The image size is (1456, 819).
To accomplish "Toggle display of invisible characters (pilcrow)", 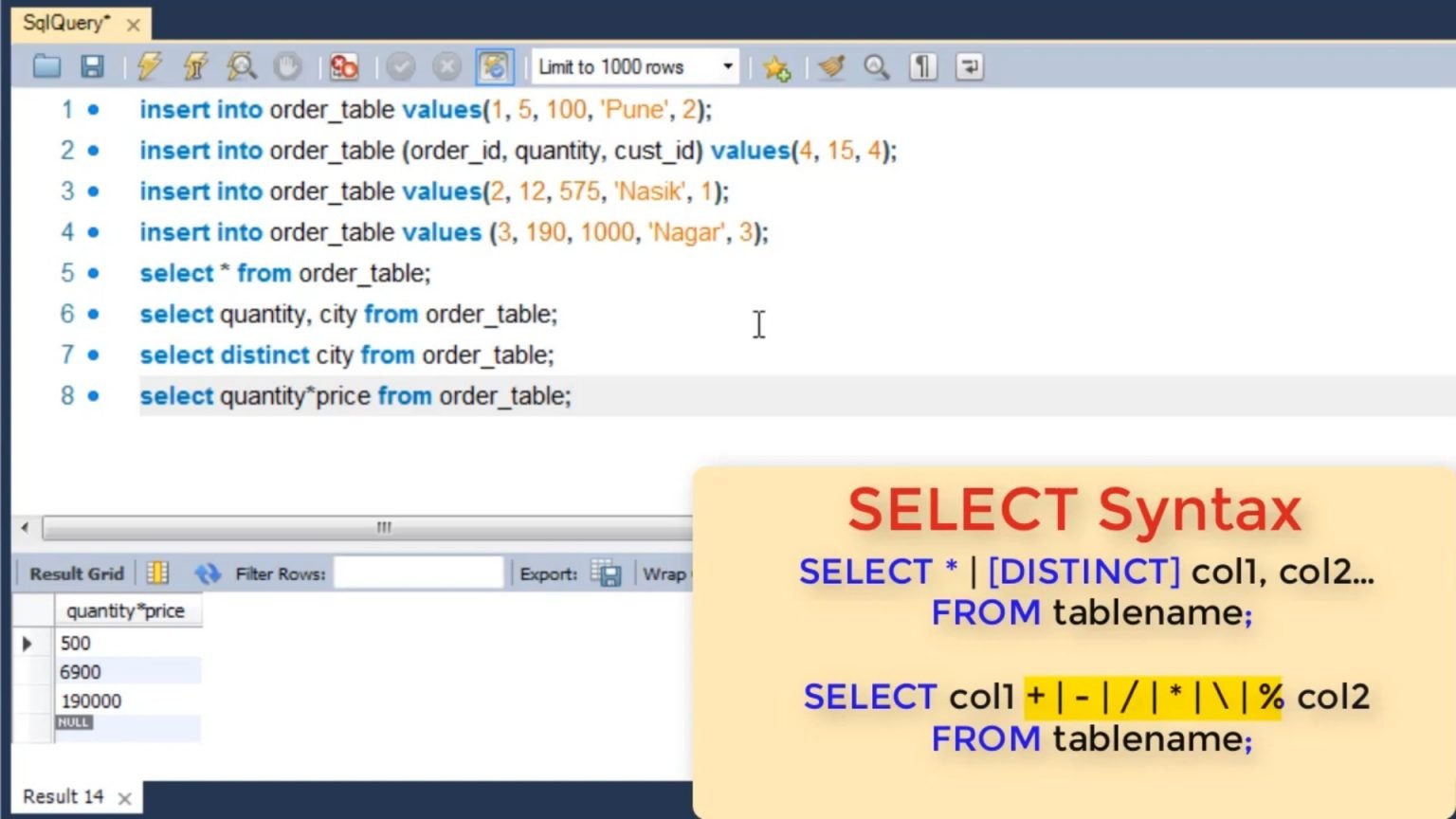I will (x=922, y=66).
